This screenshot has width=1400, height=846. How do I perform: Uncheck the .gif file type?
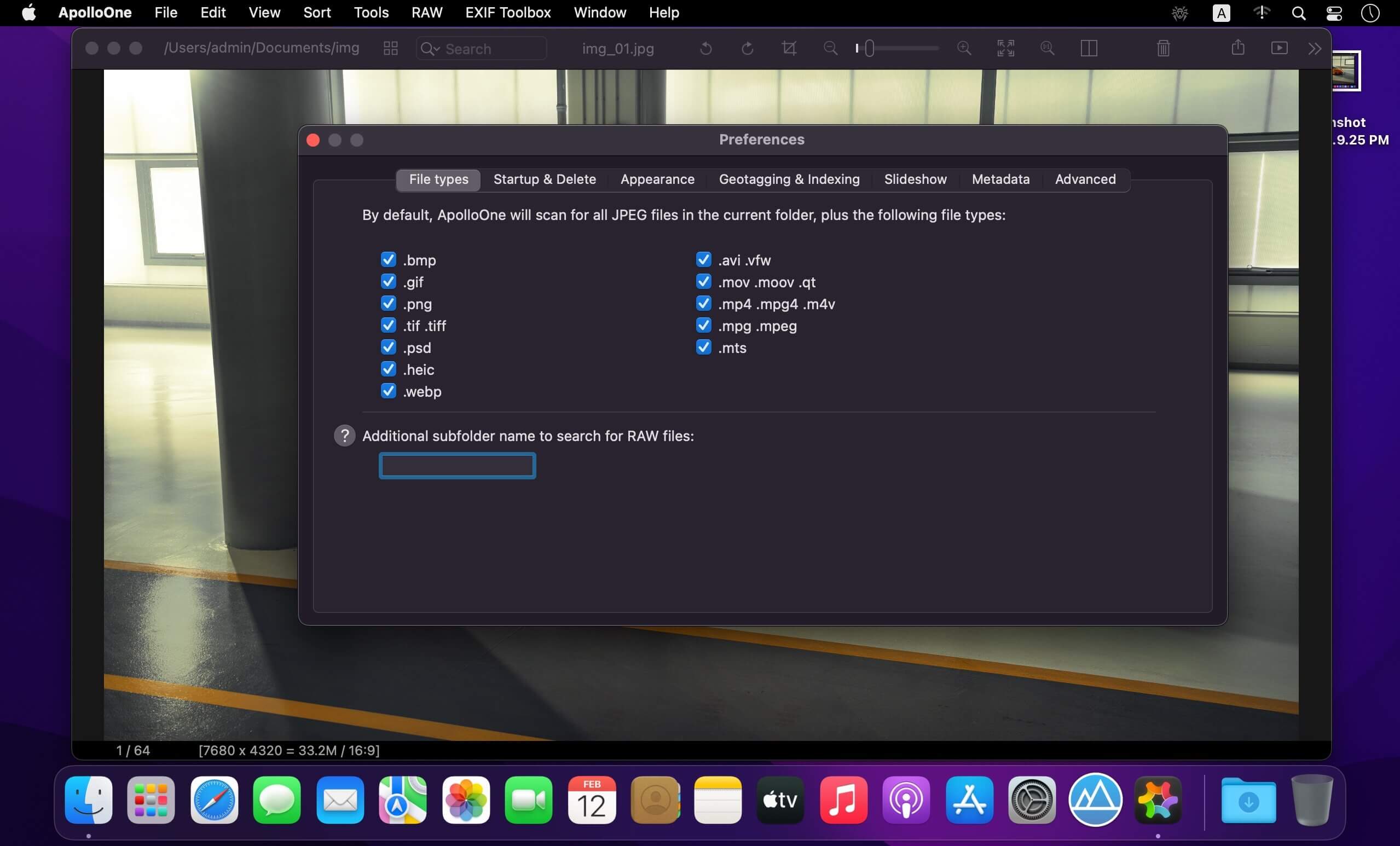[388, 282]
